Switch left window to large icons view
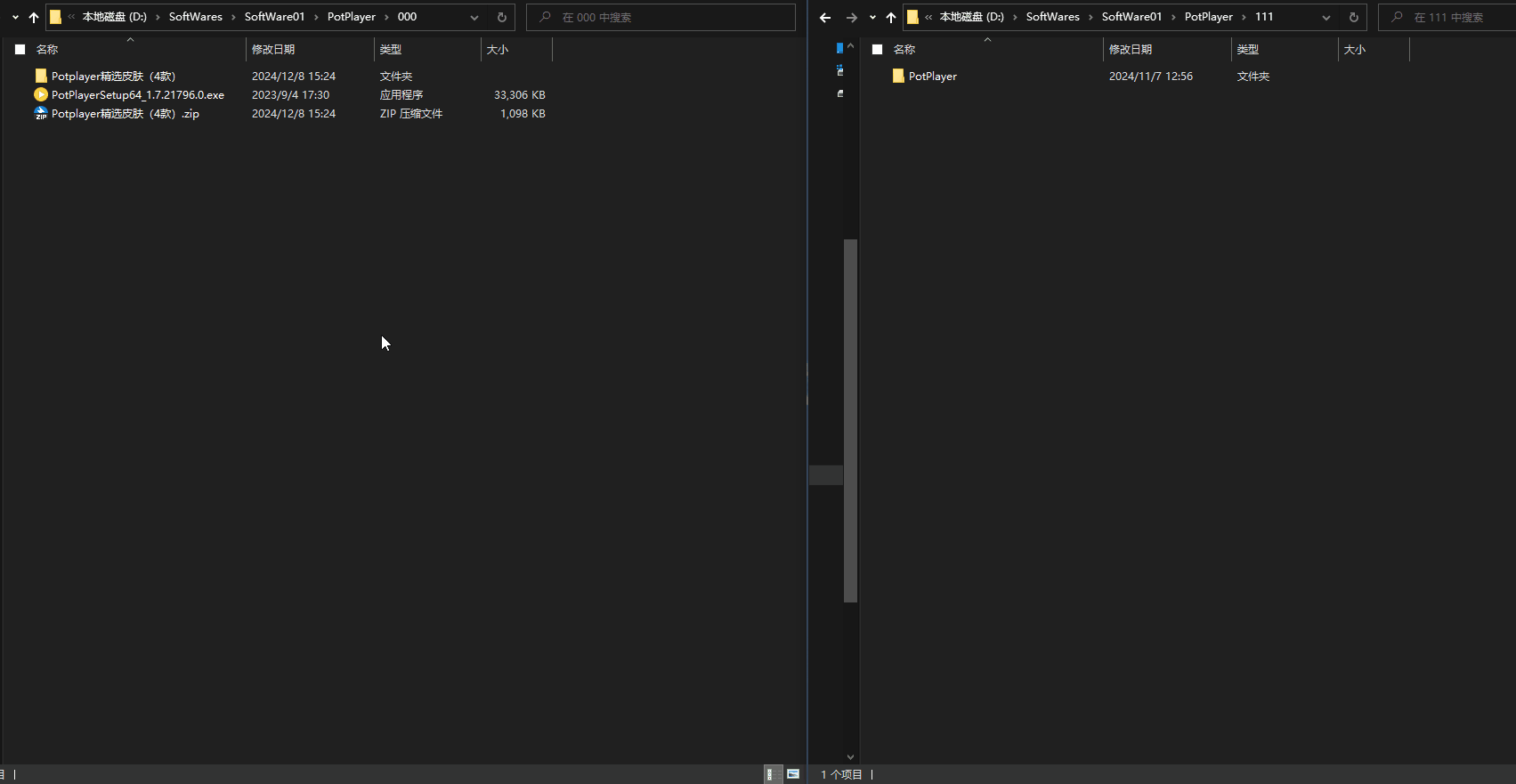Screen dimensions: 1516x784 [x=793, y=774]
